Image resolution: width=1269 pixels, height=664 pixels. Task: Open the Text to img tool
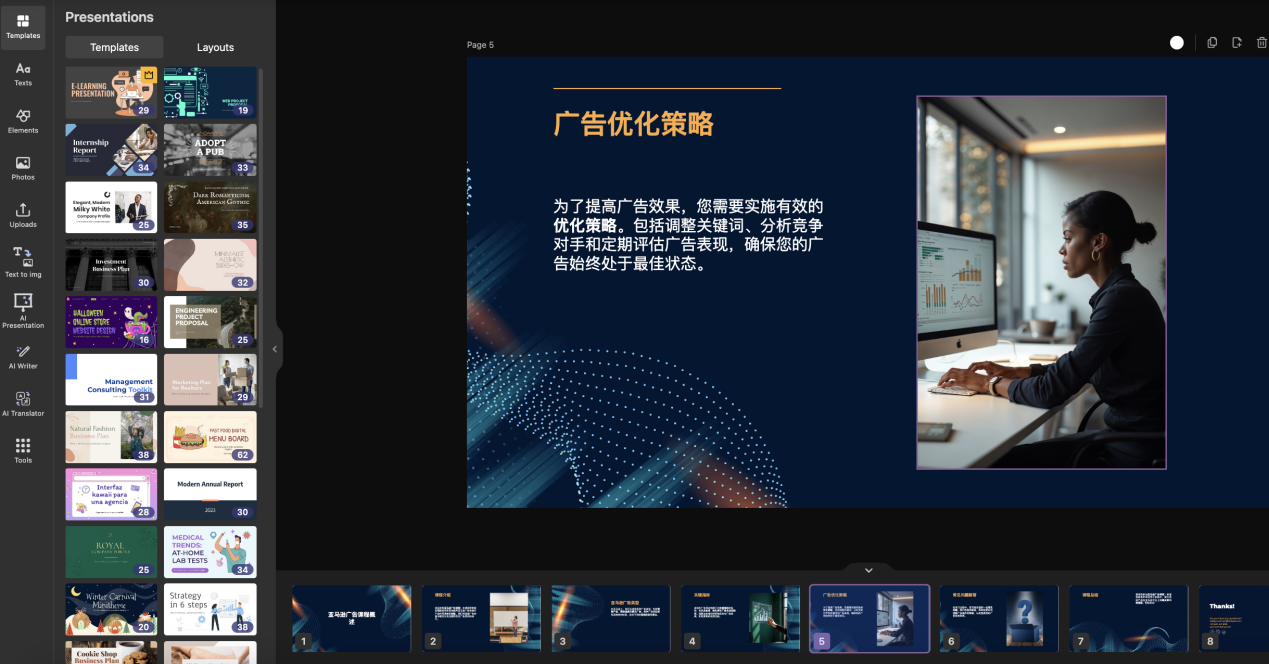[23, 263]
